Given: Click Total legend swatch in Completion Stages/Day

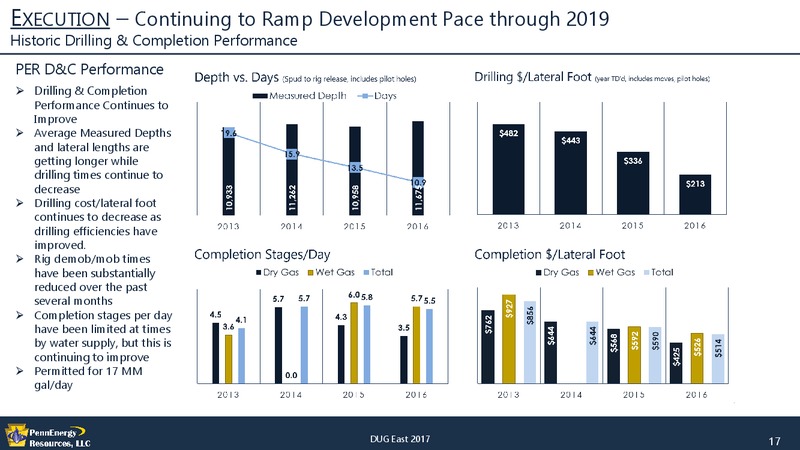Looking at the screenshot, I should tap(367, 272).
